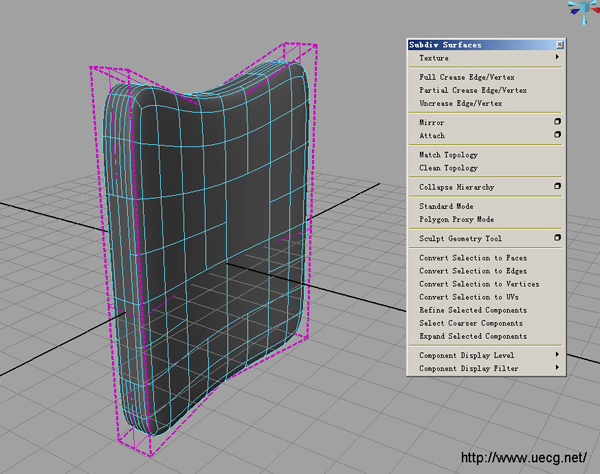600x474 pixels.
Task: Open Sculpt Geometry Tool option box icon
Action: (x=558, y=238)
